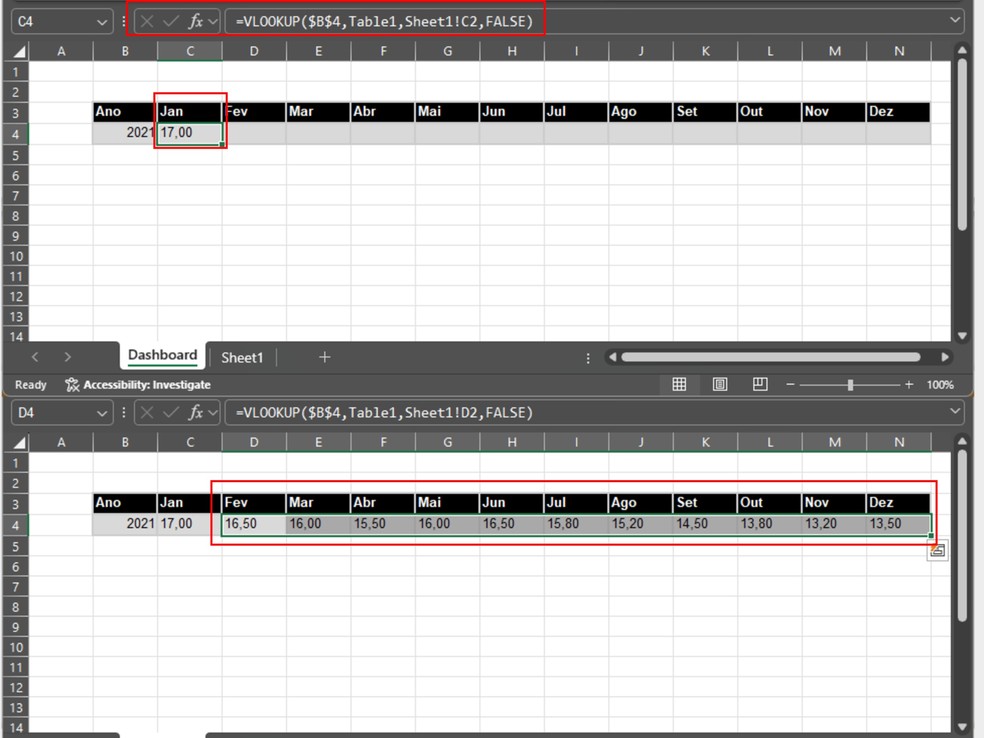Open Name Box dropdown showing C4
This screenshot has height=738, width=984.
pyautogui.click(x=102, y=22)
